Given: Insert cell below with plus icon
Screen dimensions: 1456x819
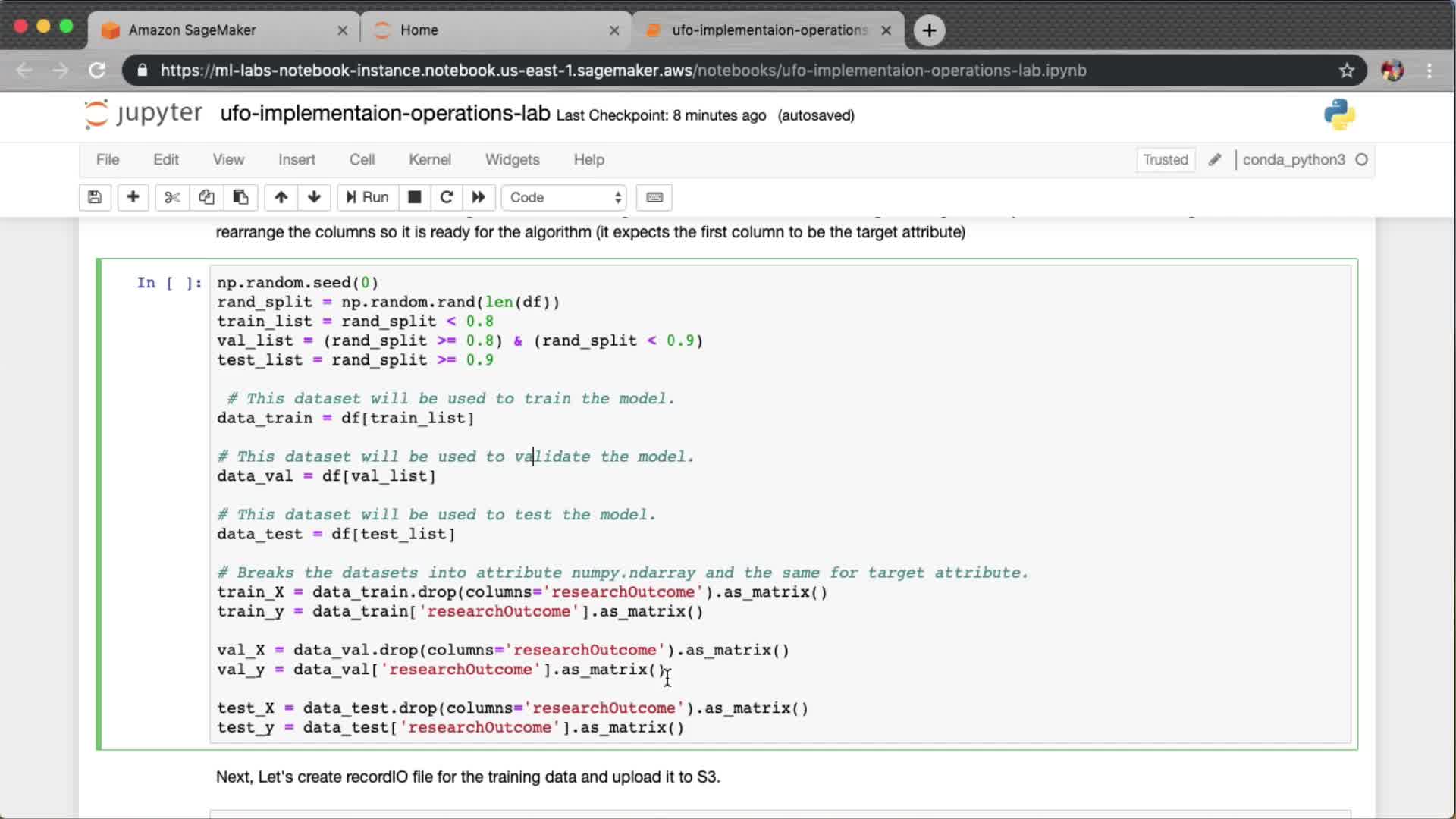Looking at the screenshot, I should [133, 197].
